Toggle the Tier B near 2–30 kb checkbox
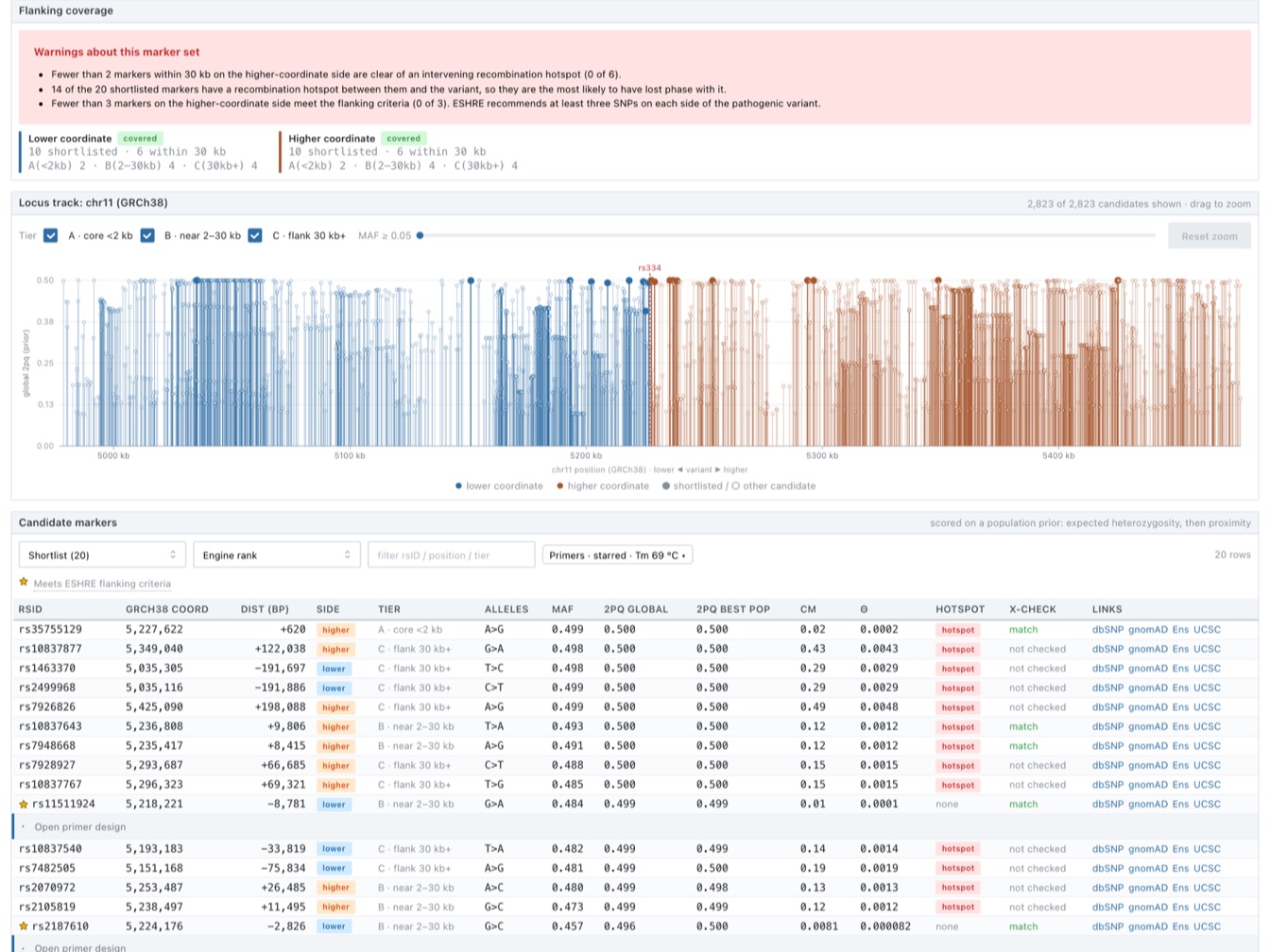This screenshot has width=1270, height=952. [147, 235]
